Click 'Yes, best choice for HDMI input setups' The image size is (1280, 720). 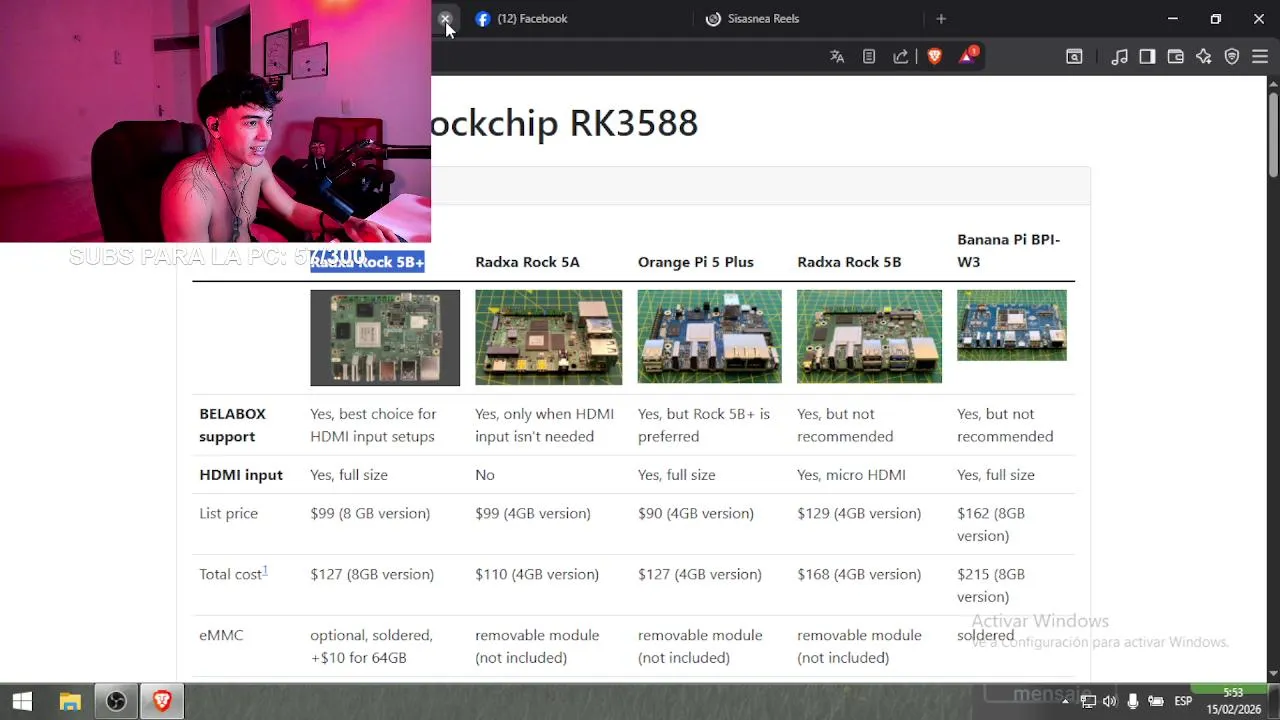(x=373, y=425)
